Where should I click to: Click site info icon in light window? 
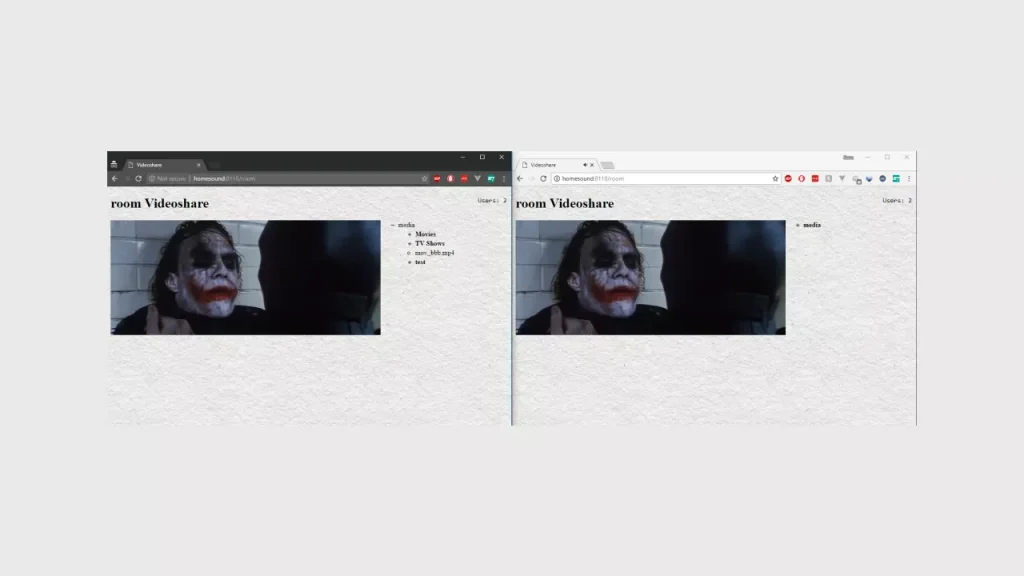point(557,178)
